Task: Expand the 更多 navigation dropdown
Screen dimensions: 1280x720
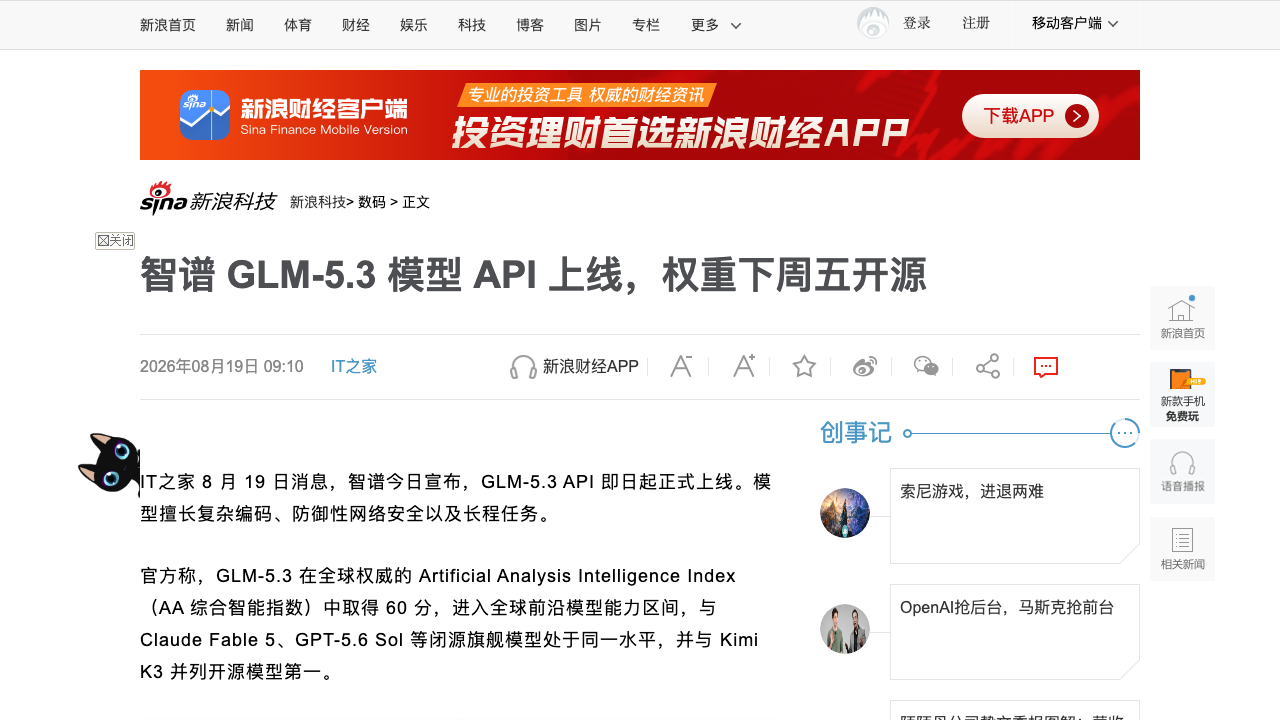Action: [716, 25]
